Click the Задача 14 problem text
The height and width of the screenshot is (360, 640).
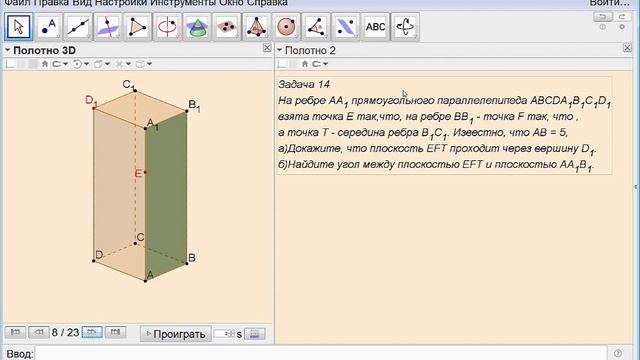(x=444, y=125)
